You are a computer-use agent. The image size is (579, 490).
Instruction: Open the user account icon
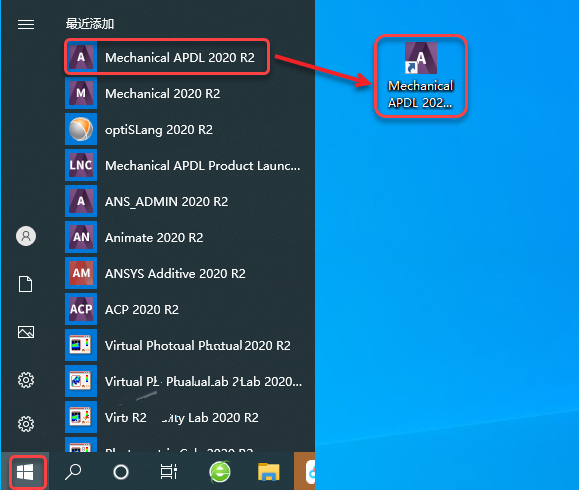26,236
